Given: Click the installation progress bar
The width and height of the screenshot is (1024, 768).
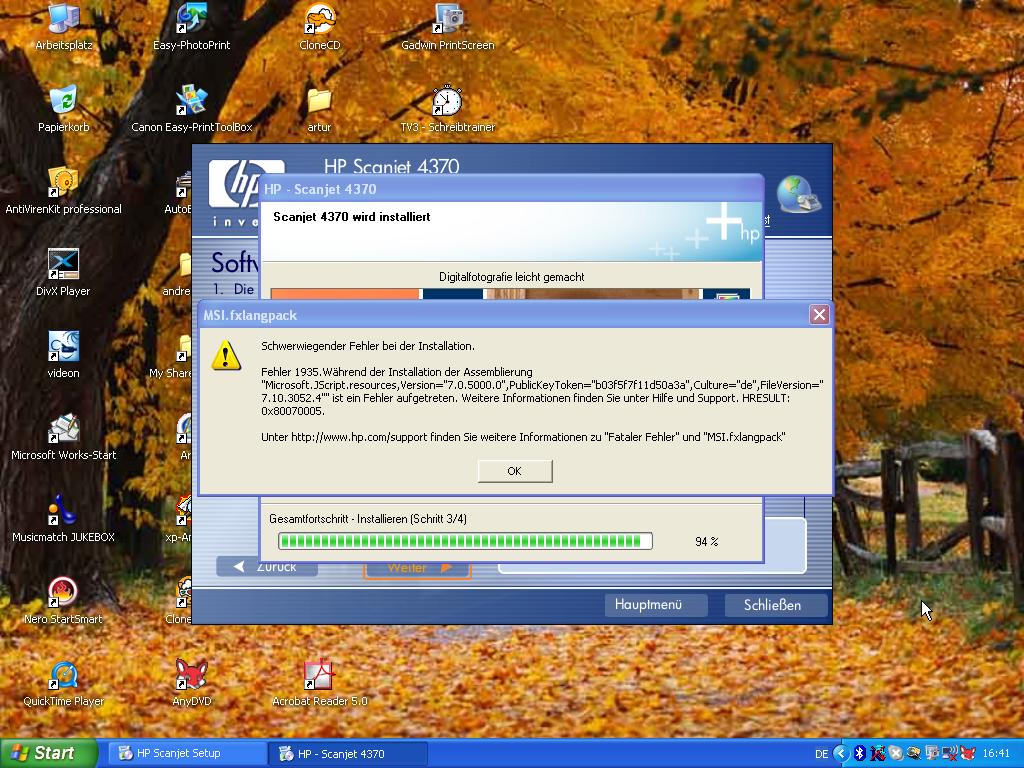Looking at the screenshot, I should tap(465, 541).
